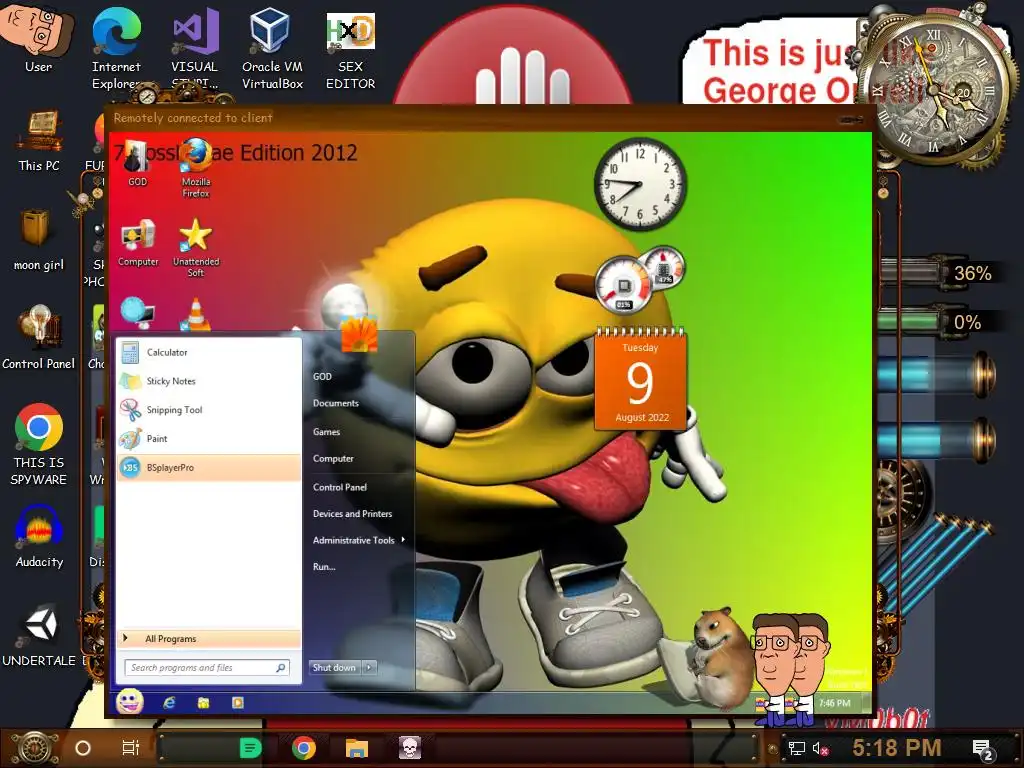Launch Mozilla Firefox on the remote desktop
The width and height of the screenshot is (1024, 768).
pyautogui.click(x=195, y=168)
